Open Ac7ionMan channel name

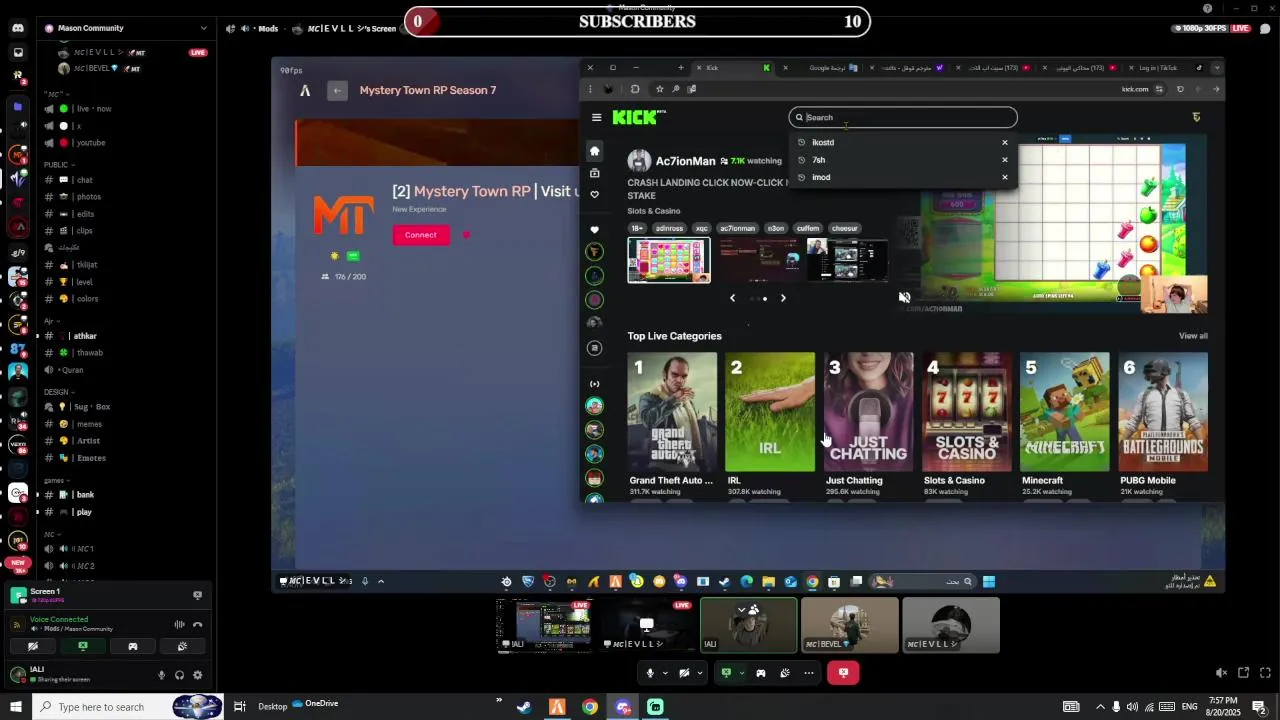point(685,161)
